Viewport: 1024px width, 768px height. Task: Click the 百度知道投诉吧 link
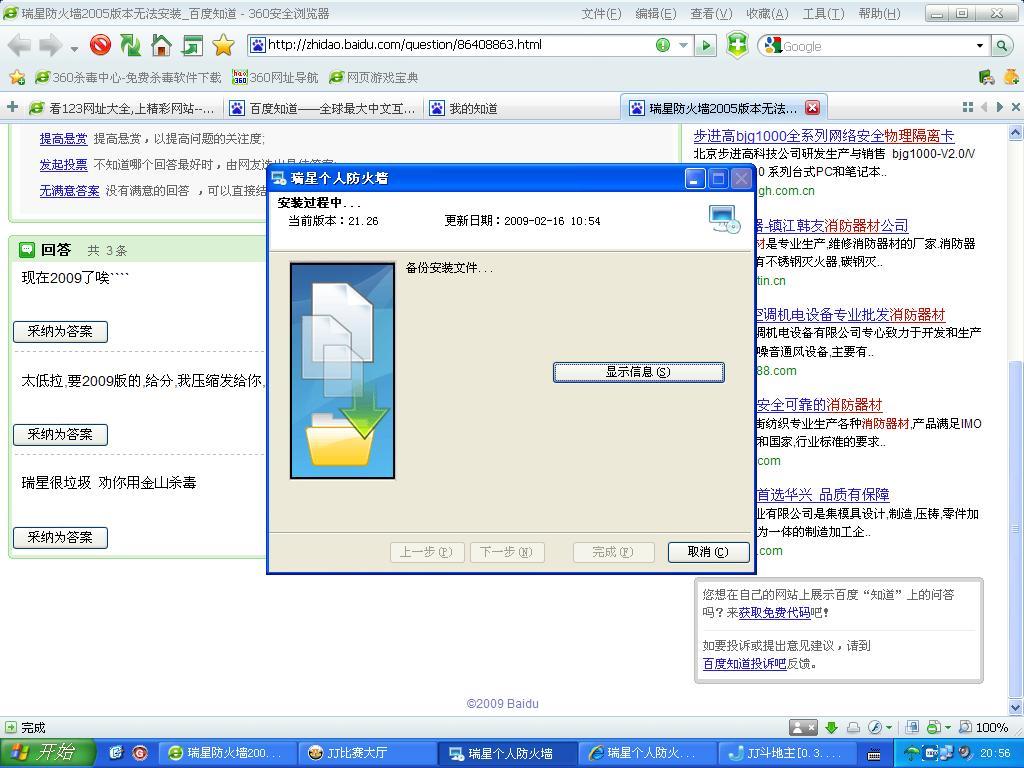click(x=744, y=664)
